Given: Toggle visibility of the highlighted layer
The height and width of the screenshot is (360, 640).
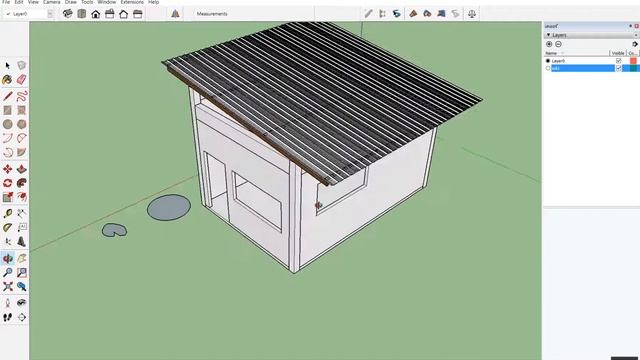Looking at the screenshot, I should (618, 68).
